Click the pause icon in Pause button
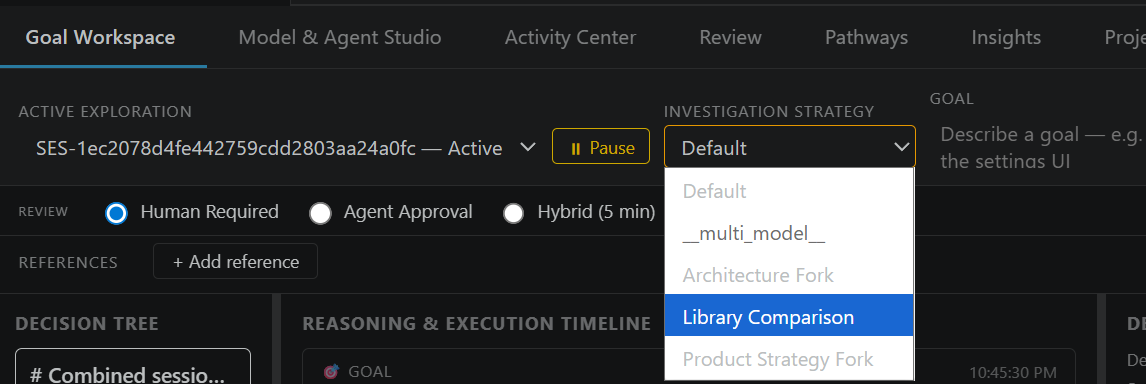 [x=575, y=148]
